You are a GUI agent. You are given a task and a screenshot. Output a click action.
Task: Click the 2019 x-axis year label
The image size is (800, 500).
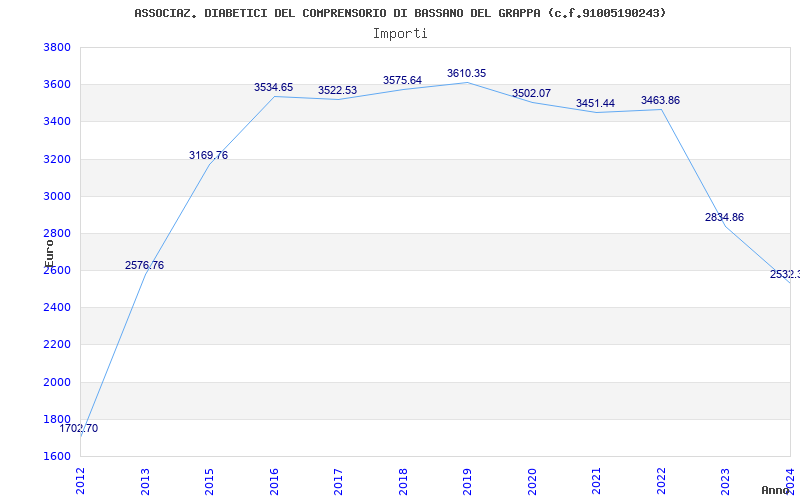click(467, 481)
